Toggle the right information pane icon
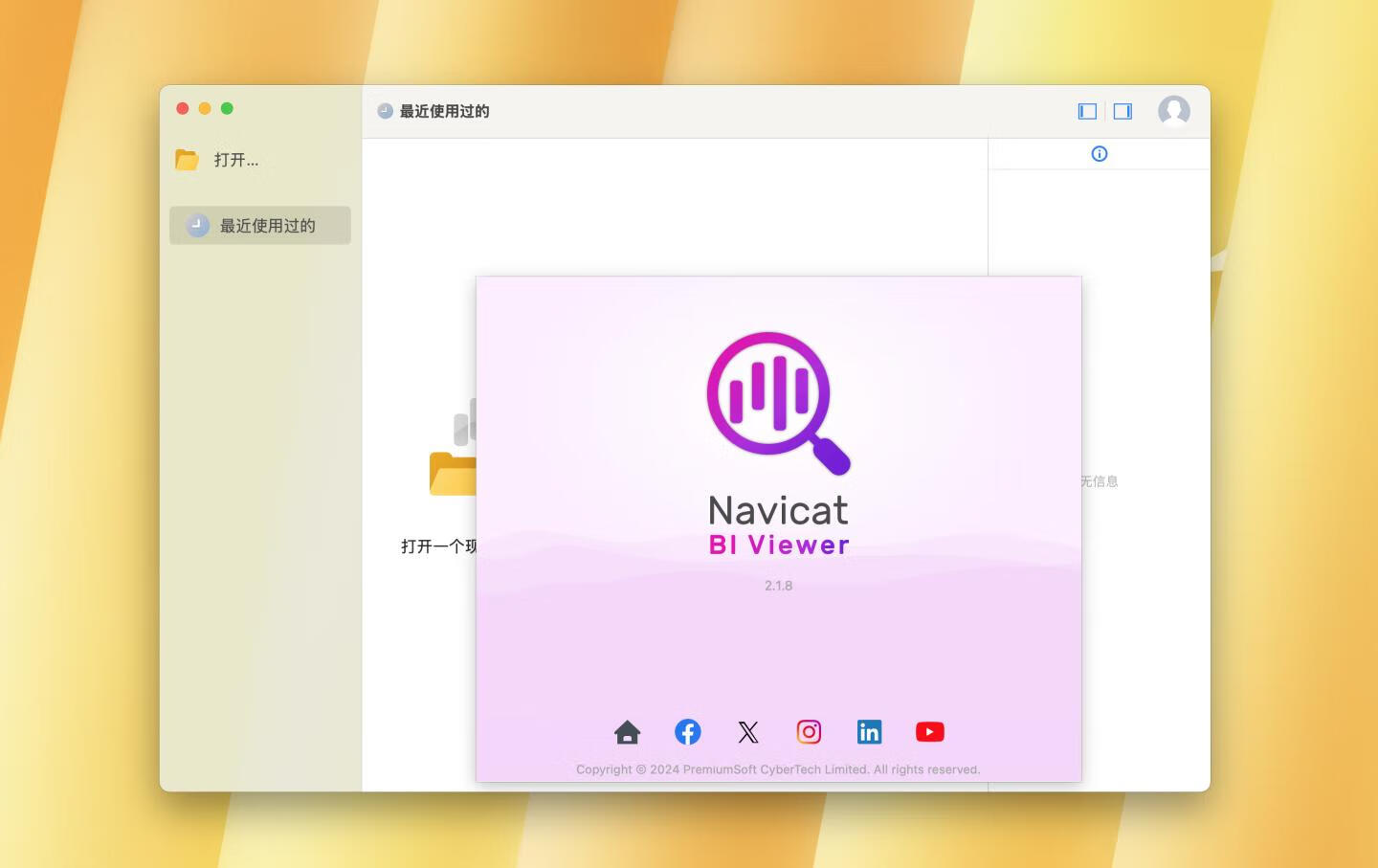This screenshot has height=868, width=1378. click(1122, 111)
